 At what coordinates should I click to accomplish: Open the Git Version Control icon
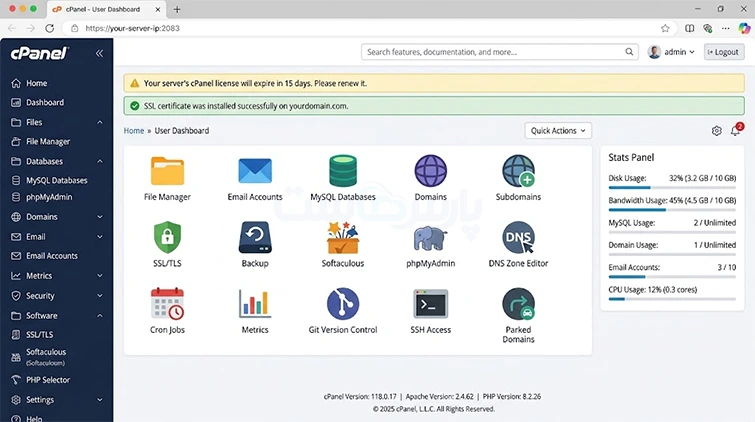(x=343, y=303)
